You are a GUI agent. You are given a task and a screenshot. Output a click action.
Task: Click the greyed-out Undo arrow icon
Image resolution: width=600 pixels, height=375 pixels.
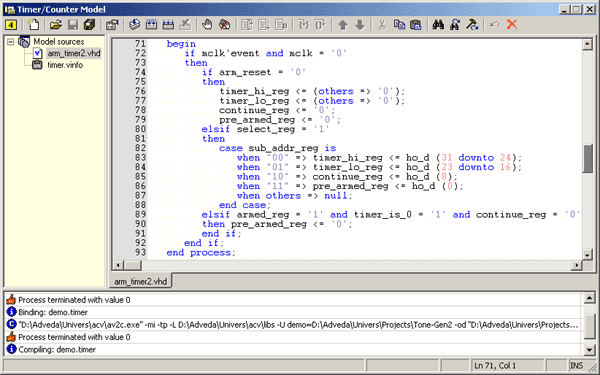pyautogui.click(x=494, y=25)
